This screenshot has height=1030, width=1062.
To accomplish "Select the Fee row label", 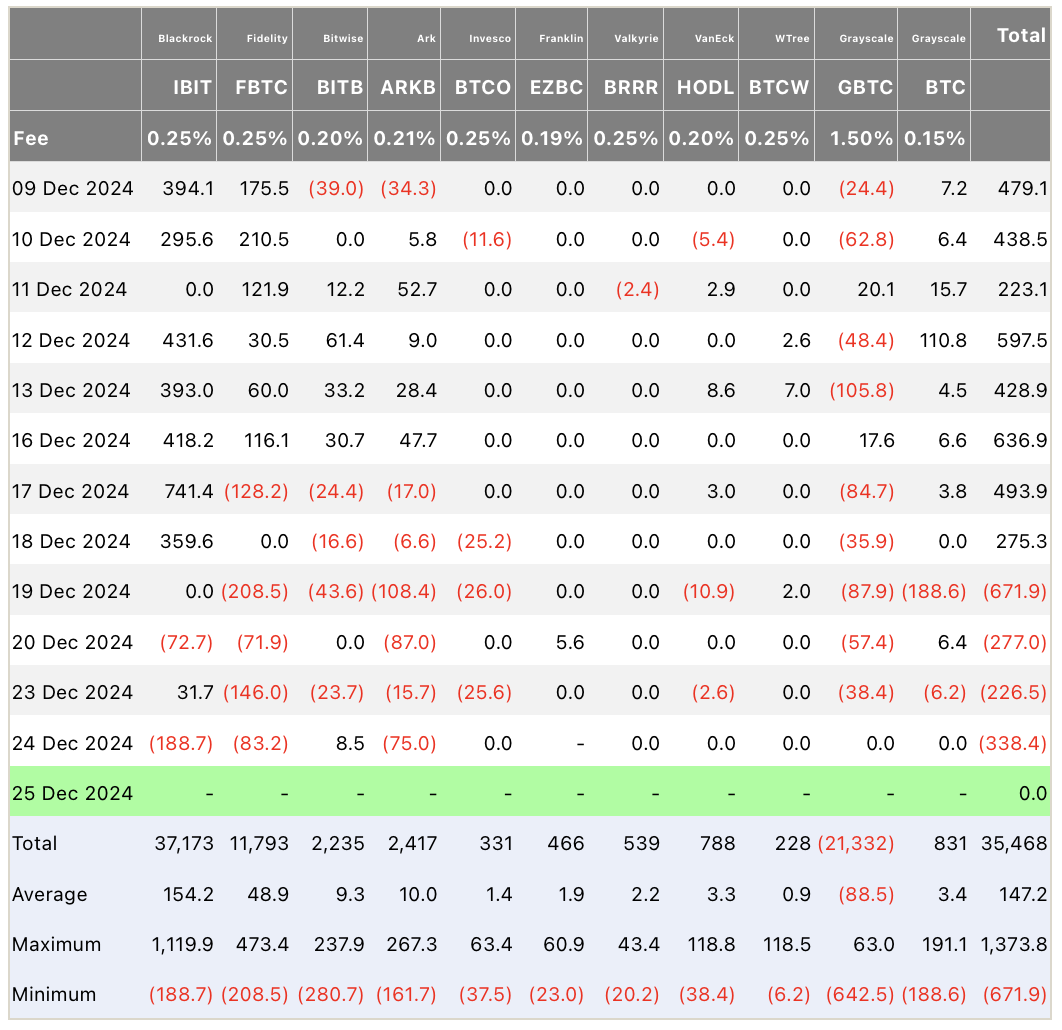I will pyautogui.click(x=31, y=138).
